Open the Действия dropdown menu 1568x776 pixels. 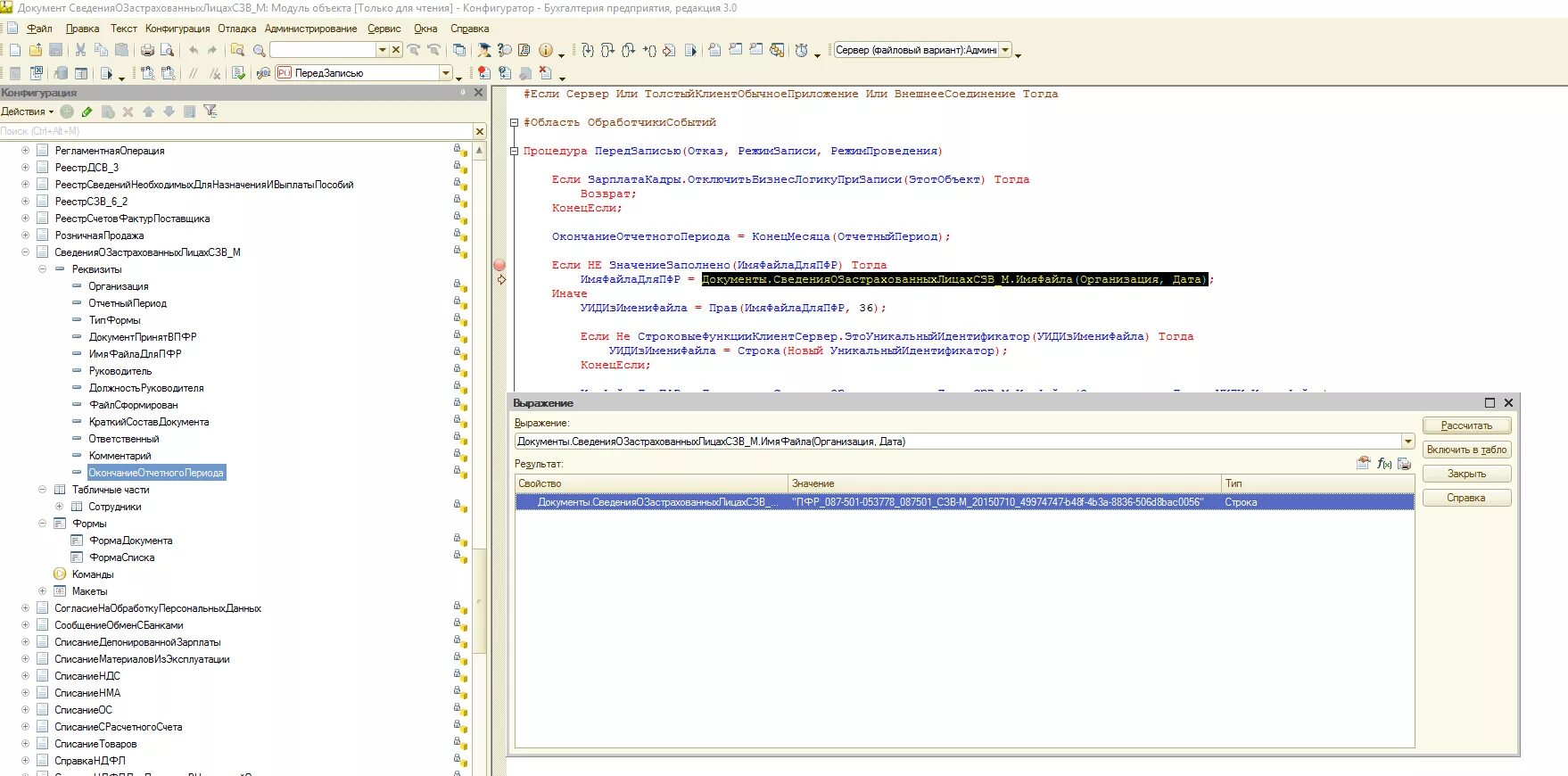tap(27, 111)
